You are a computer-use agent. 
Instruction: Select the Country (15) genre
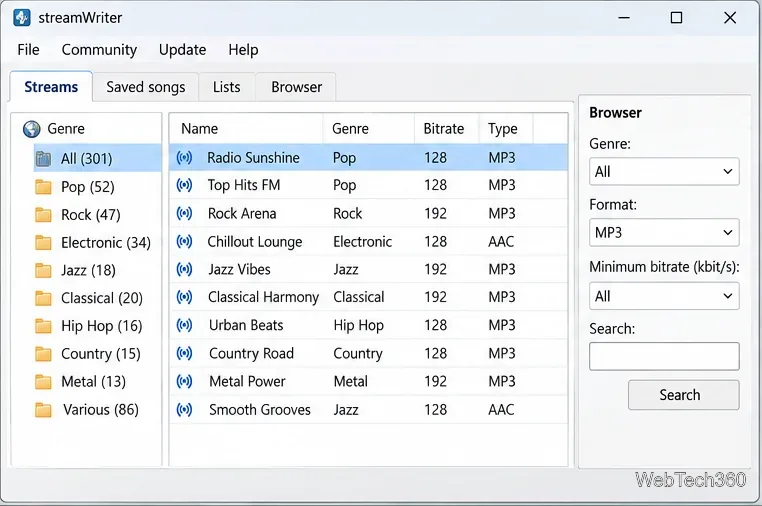(x=101, y=354)
